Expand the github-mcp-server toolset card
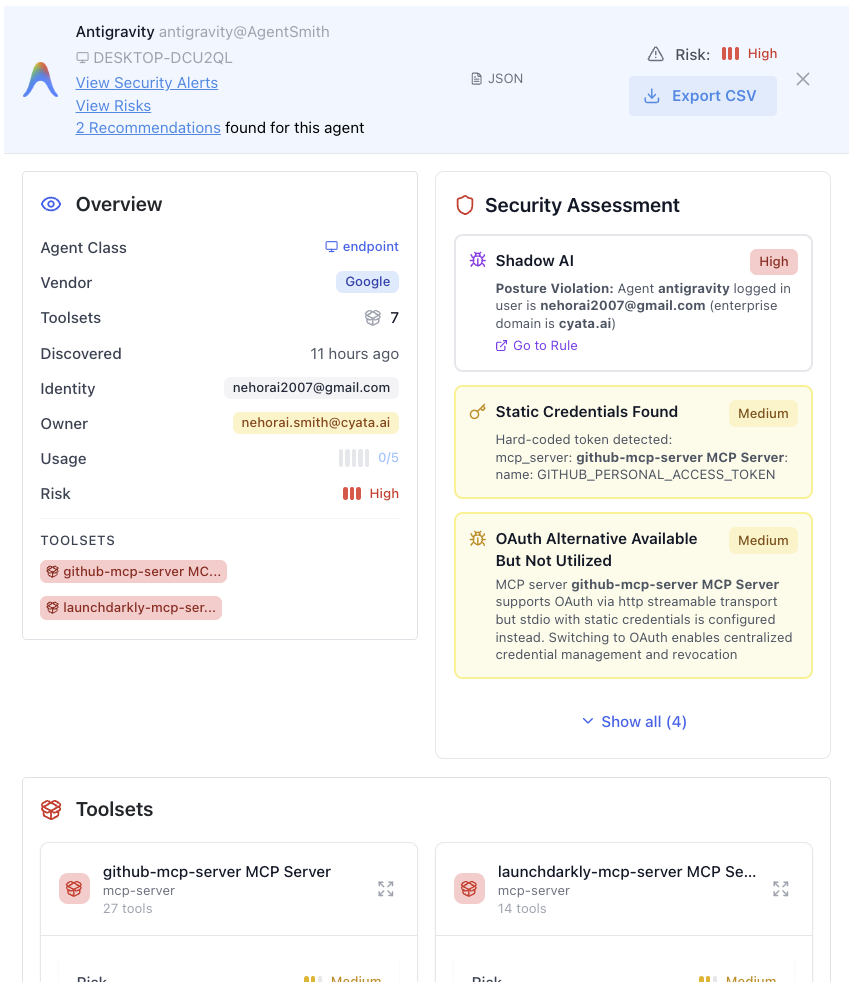 coord(386,889)
